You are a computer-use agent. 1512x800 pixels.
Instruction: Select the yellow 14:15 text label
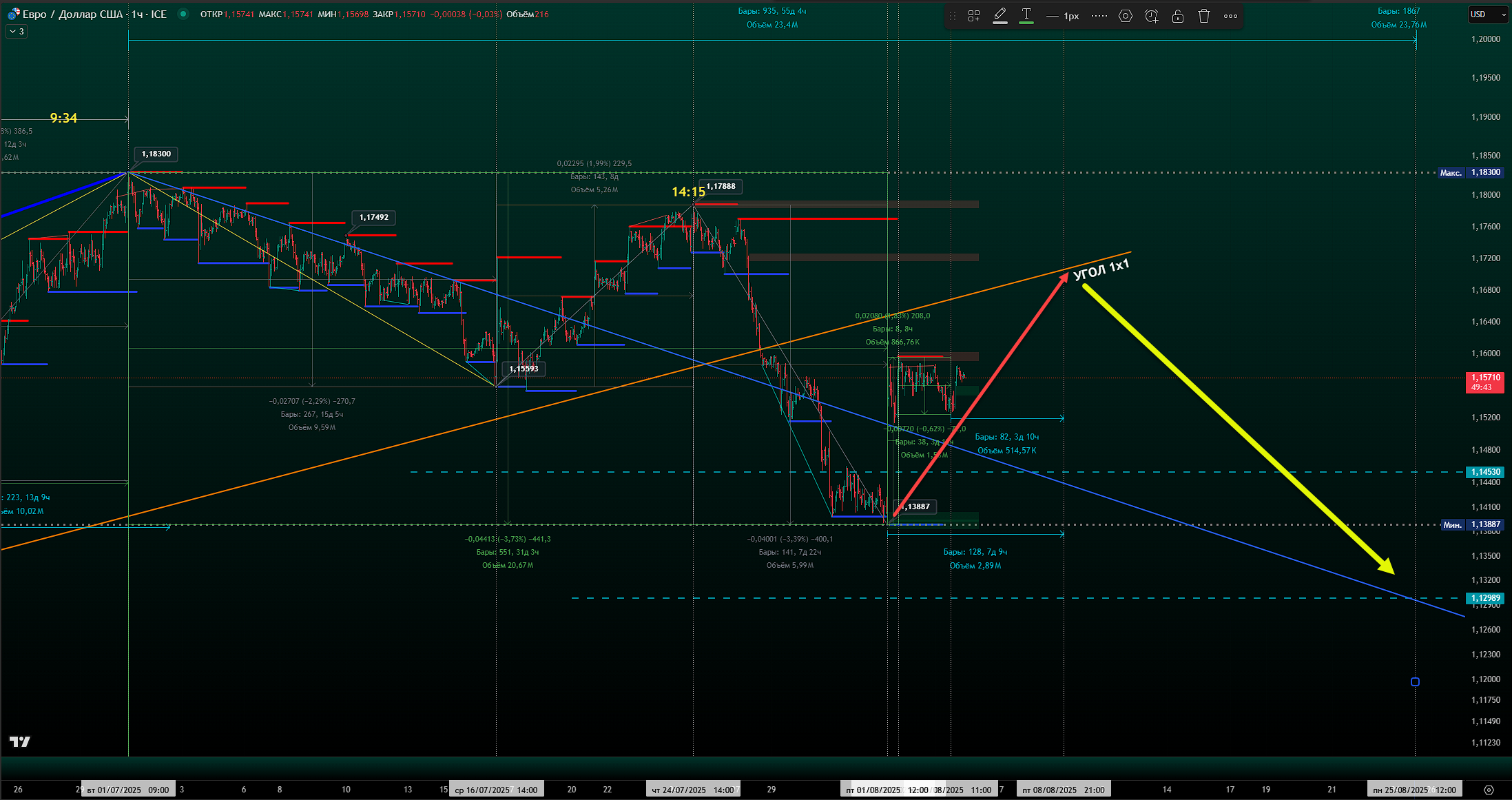[x=688, y=192]
